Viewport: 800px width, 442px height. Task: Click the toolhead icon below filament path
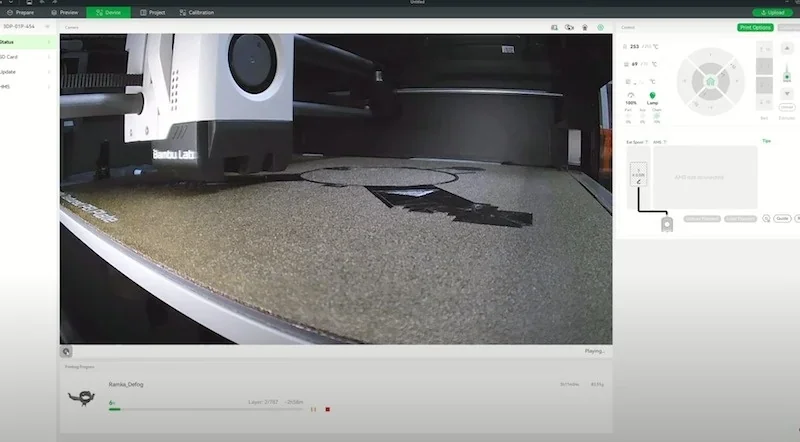pos(667,224)
